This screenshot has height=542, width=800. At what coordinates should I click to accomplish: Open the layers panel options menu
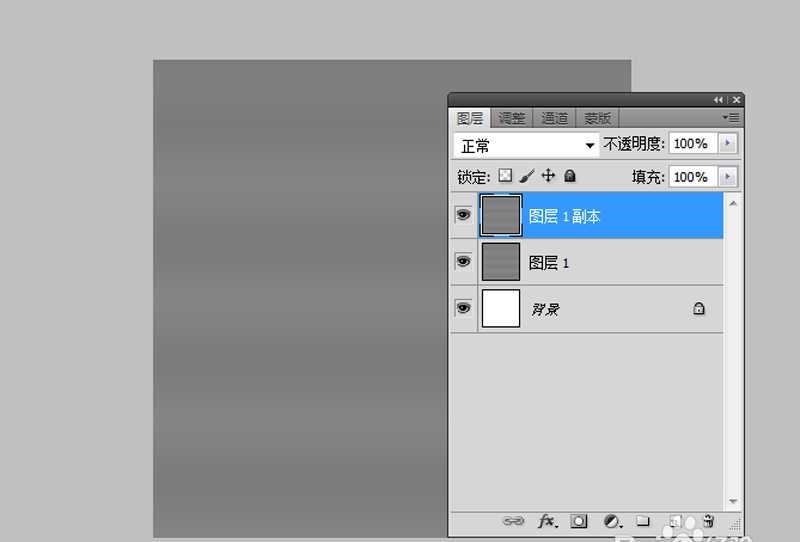point(731,117)
